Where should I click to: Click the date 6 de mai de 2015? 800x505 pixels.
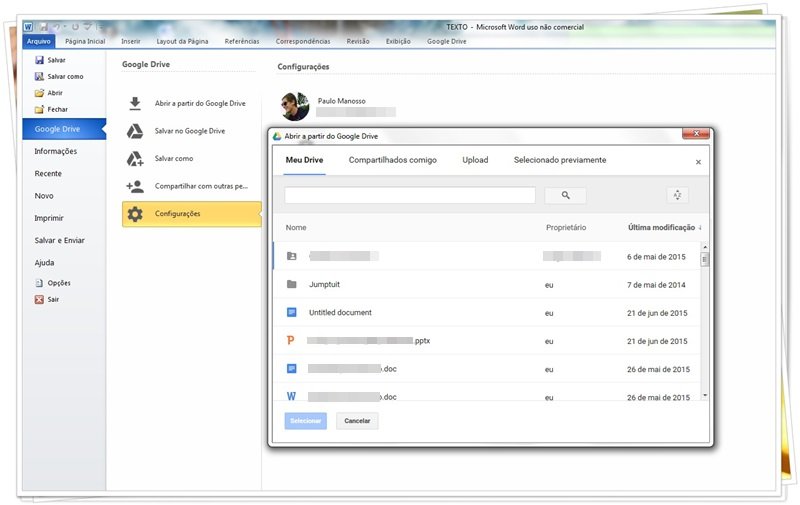click(656, 257)
